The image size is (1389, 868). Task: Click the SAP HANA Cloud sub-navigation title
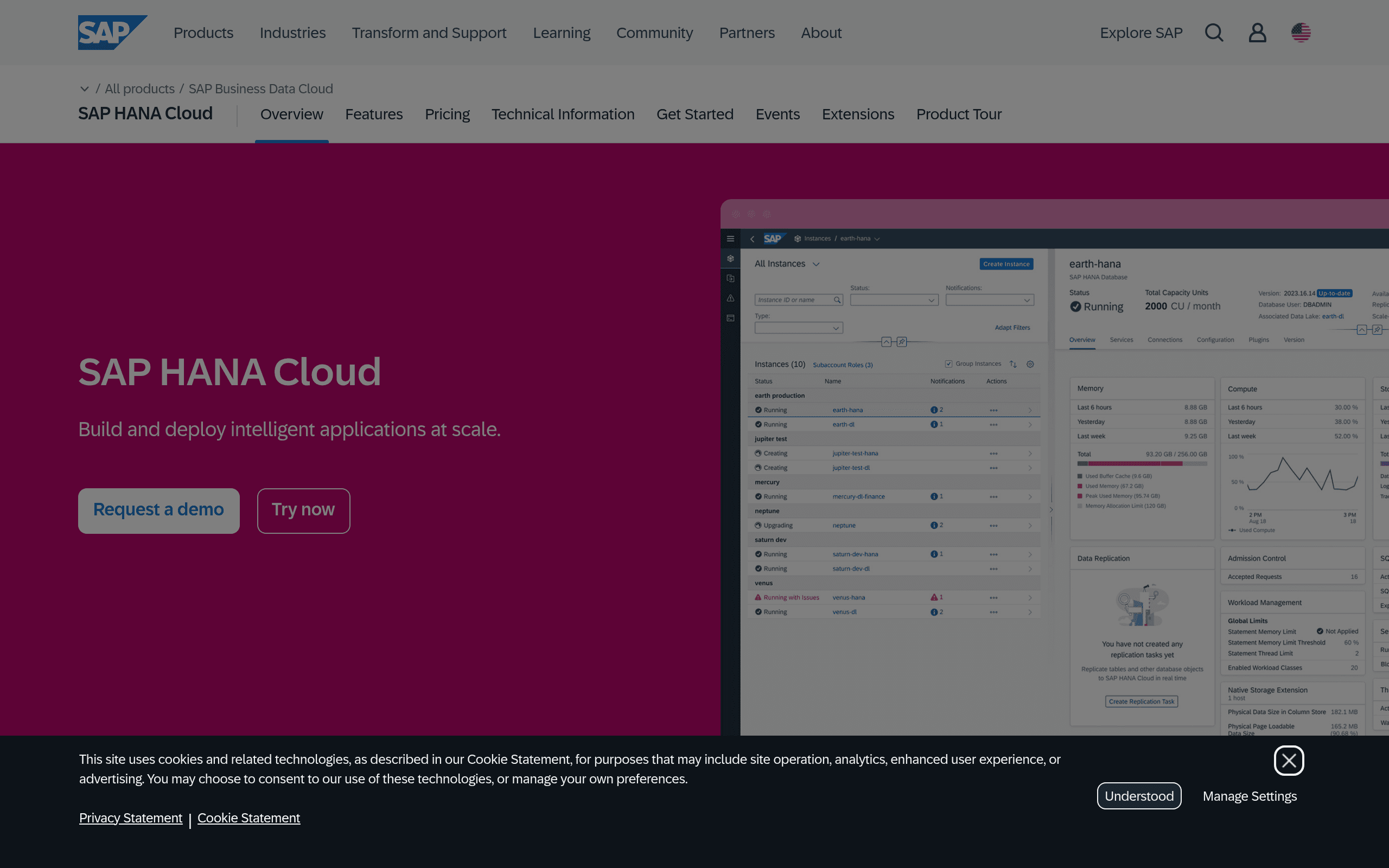[x=145, y=114]
